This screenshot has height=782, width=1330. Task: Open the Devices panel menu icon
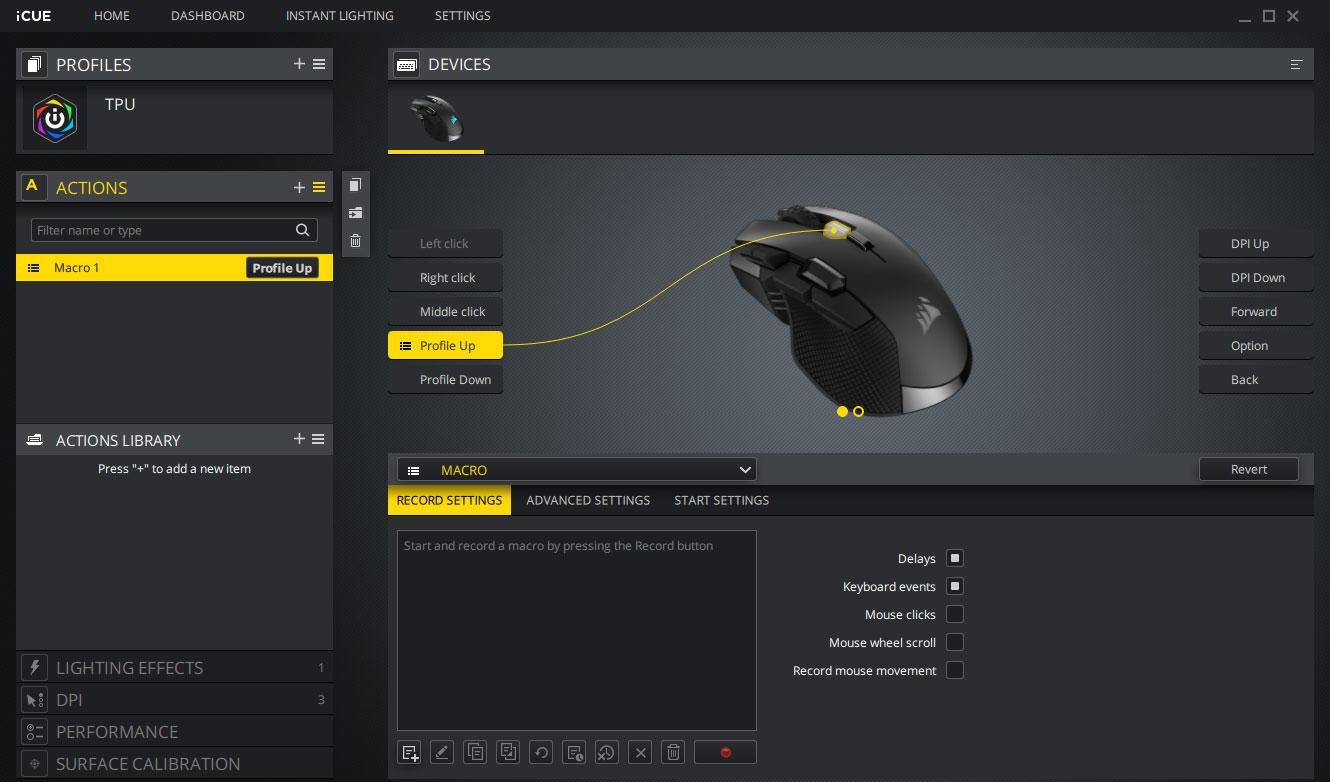pyautogui.click(x=1297, y=64)
